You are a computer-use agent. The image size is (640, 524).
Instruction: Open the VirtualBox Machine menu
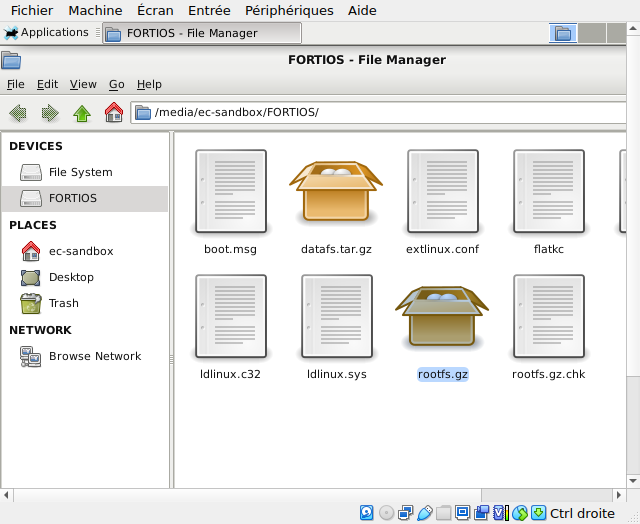pos(96,10)
